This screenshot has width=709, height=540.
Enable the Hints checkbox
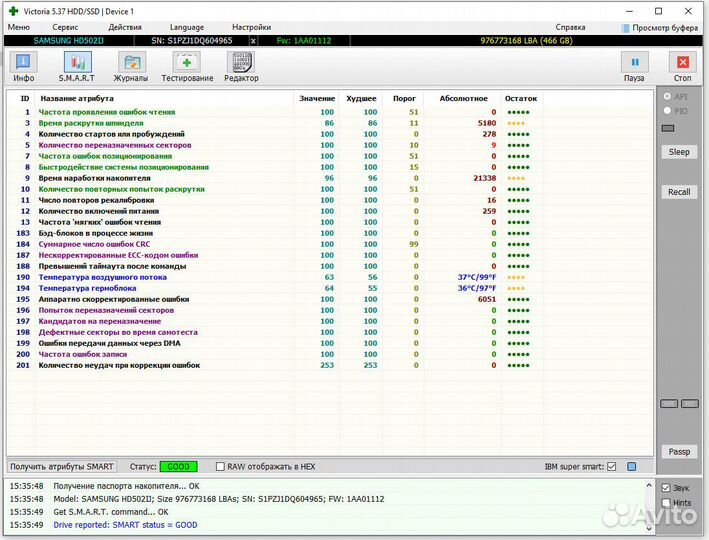pyautogui.click(x=666, y=503)
